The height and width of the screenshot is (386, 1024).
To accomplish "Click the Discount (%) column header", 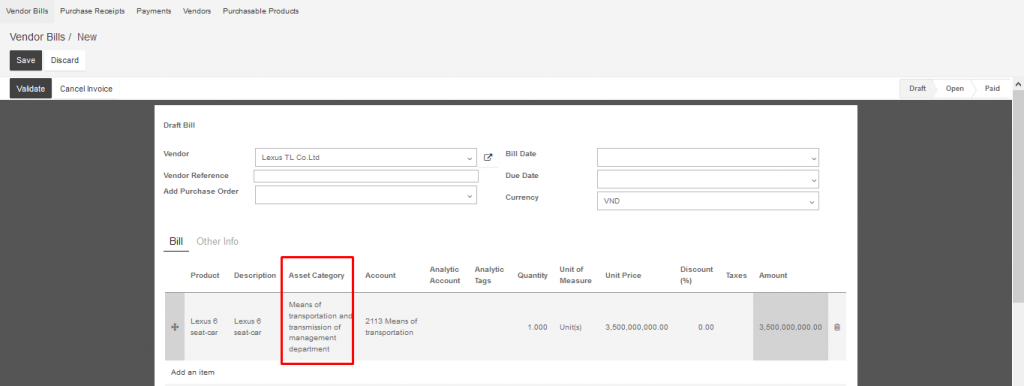I will [x=696, y=275].
